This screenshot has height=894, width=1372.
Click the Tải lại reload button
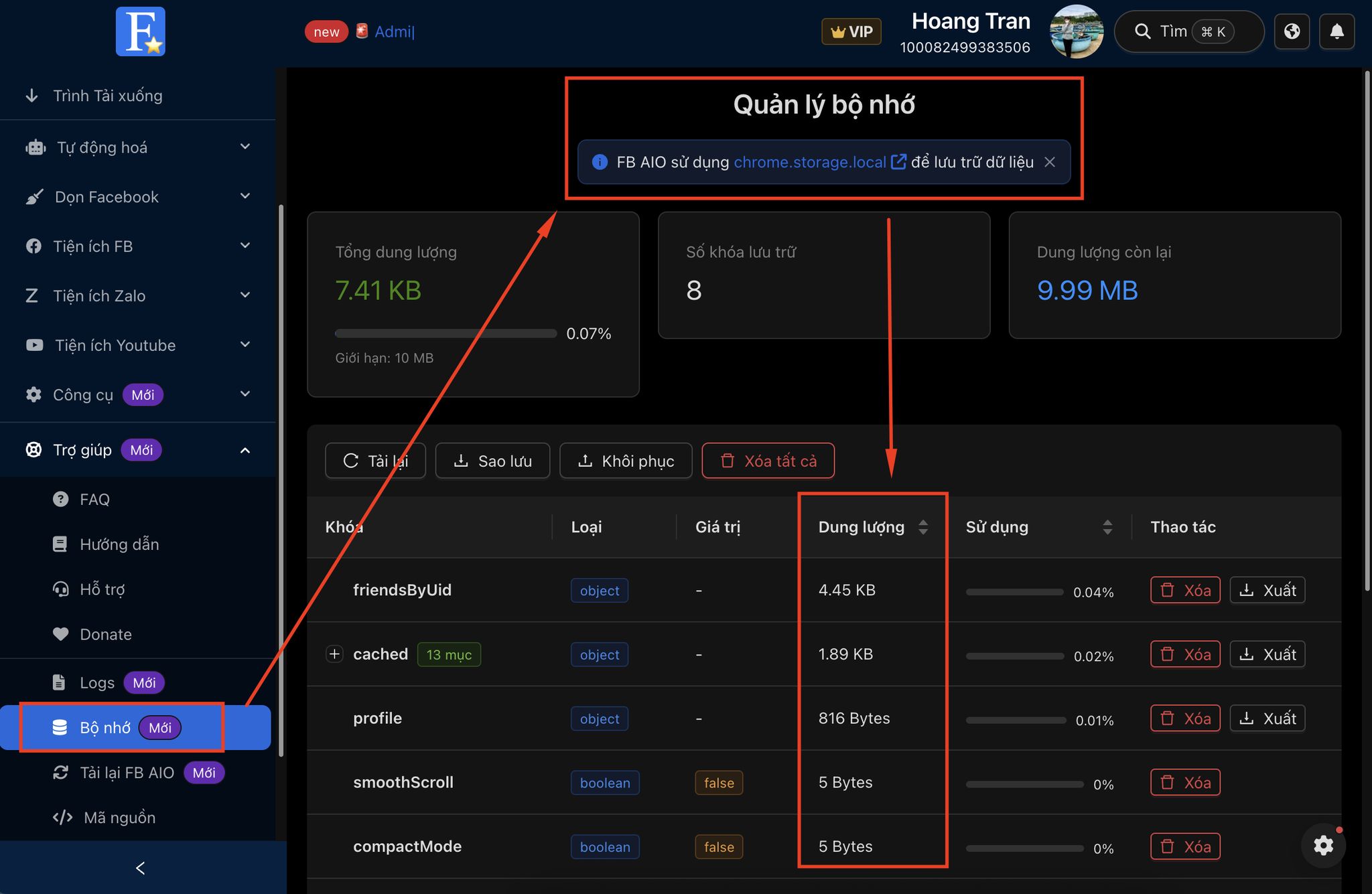click(375, 461)
